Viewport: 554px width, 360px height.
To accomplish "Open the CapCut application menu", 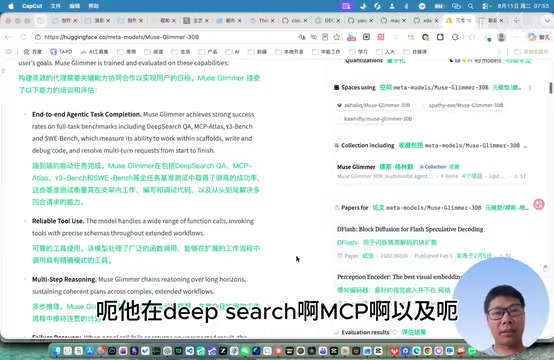I will click(32, 6).
